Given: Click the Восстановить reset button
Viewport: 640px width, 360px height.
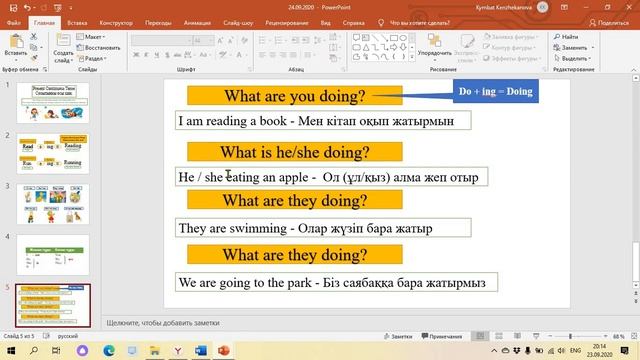Looking at the screenshot, I should (98, 48).
